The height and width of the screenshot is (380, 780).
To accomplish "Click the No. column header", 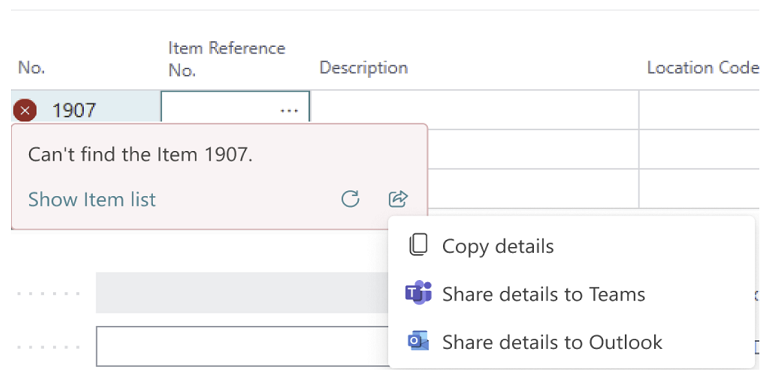I will click(x=31, y=68).
